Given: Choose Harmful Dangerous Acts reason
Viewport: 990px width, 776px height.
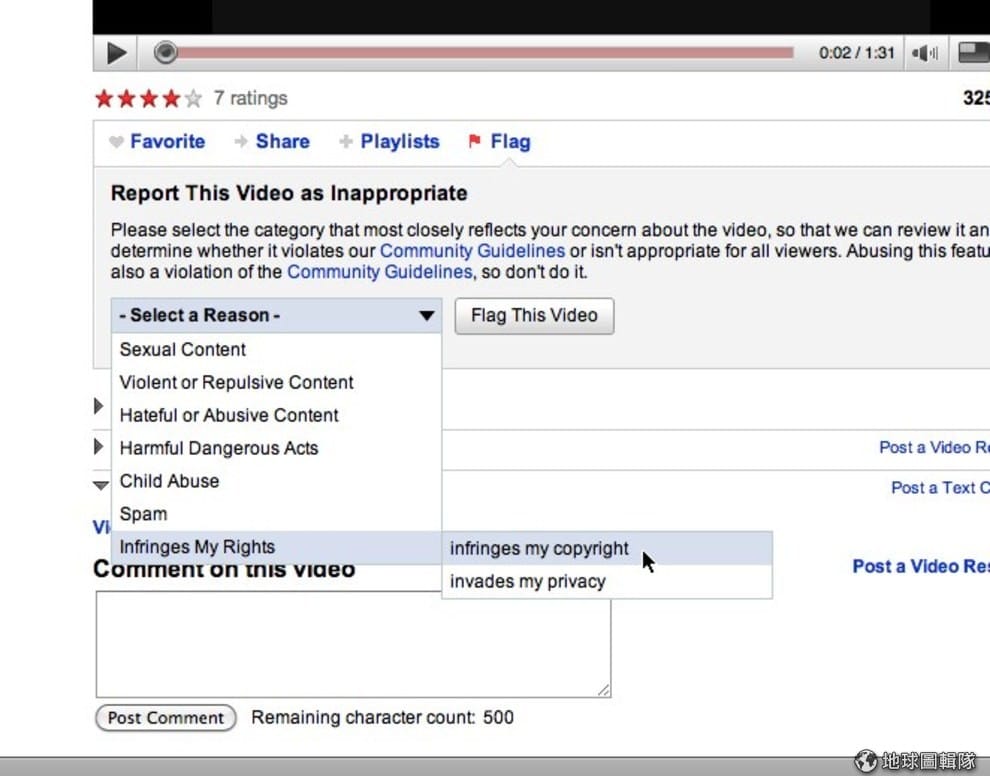Looking at the screenshot, I should pos(276,448).
